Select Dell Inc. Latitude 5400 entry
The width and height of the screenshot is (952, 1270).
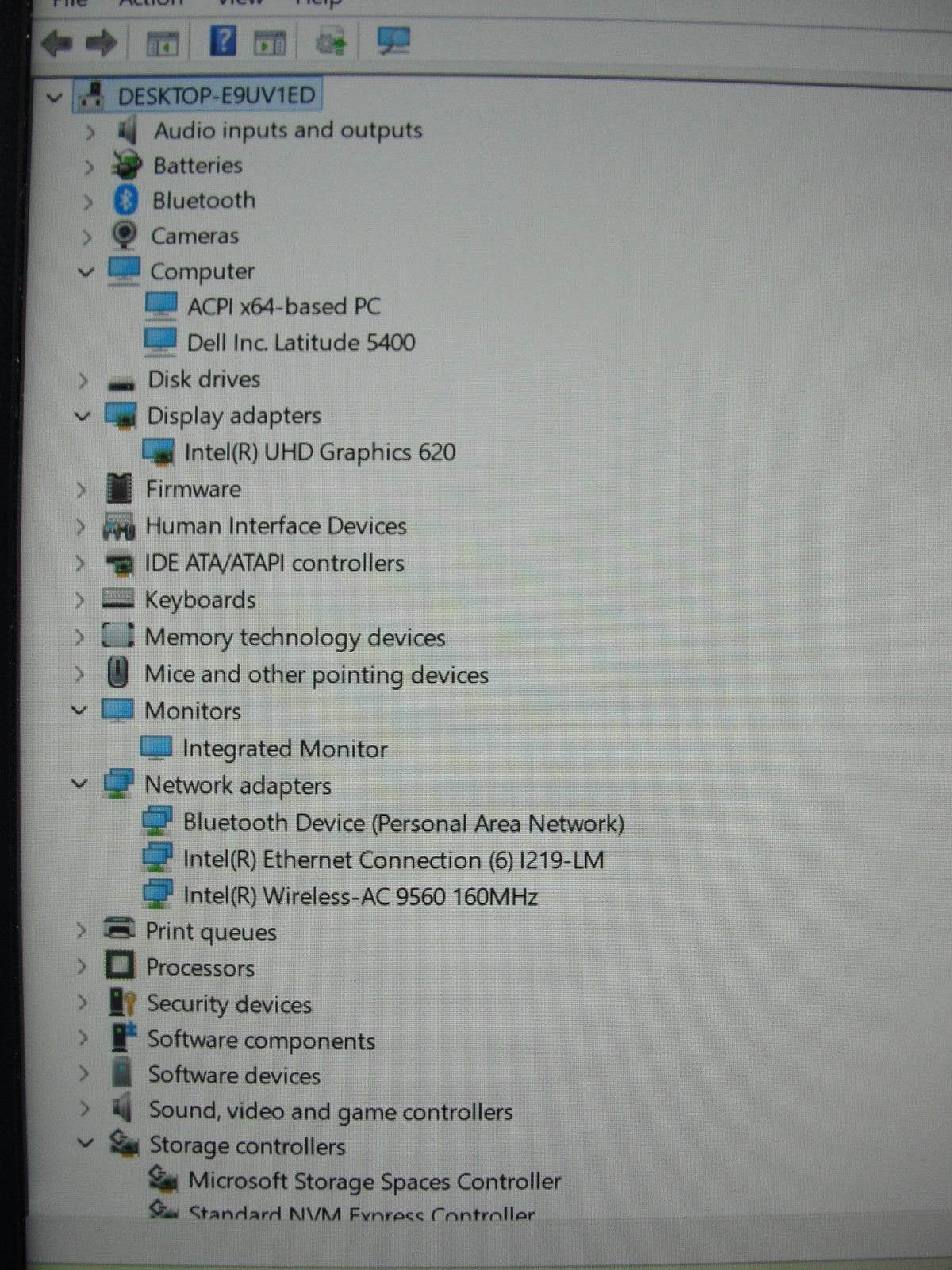tap(301, 343)
